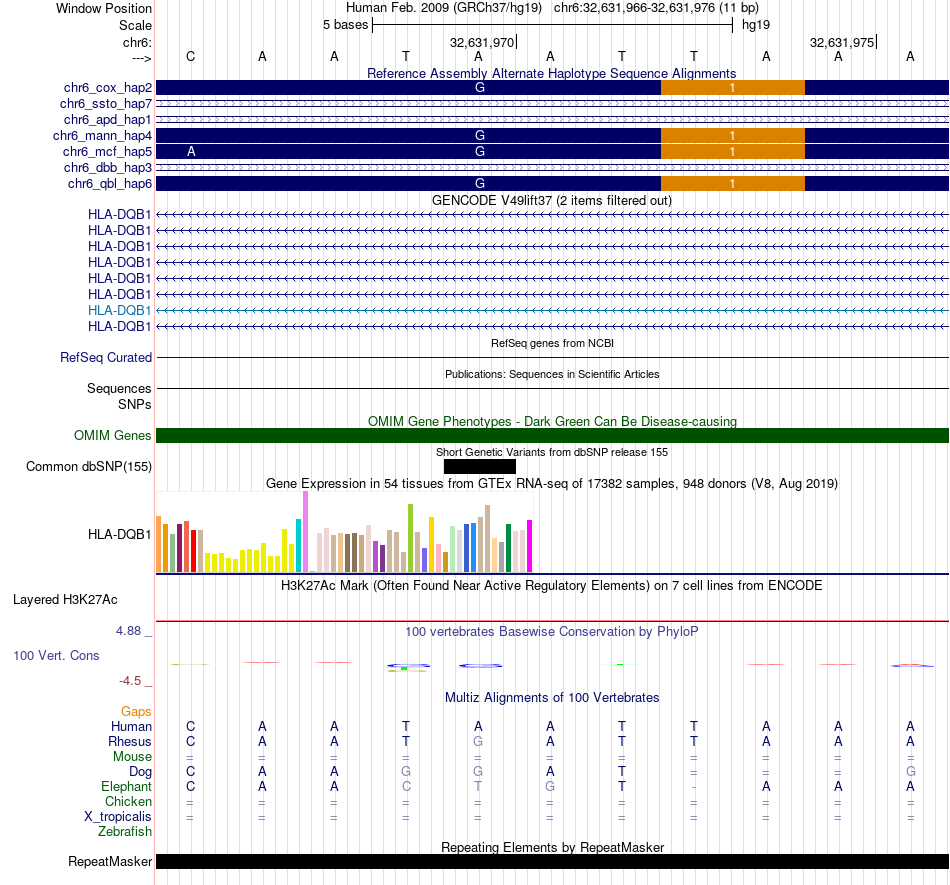
Task: Click the Elephant species label
Action: click(x=127, y=787)
